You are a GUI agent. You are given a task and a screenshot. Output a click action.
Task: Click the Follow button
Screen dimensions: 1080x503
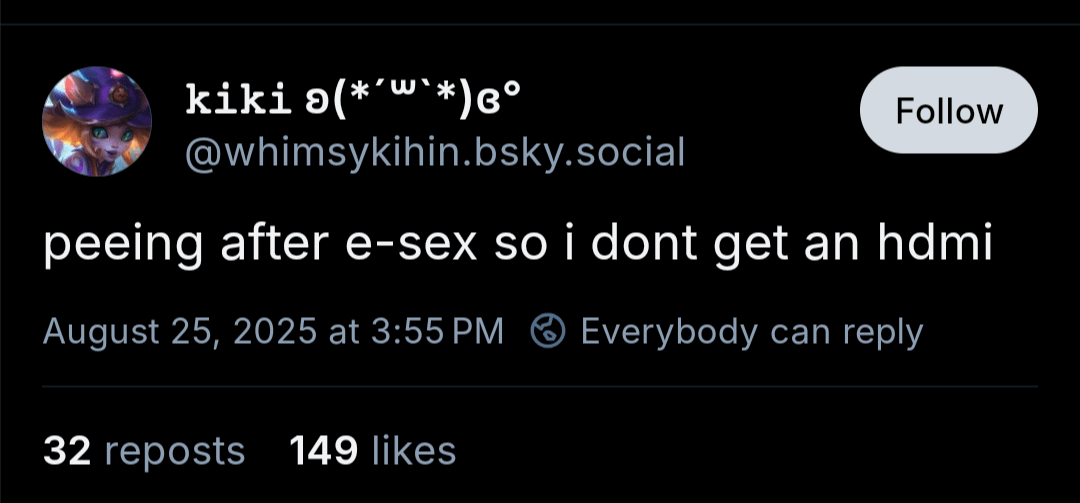948,110
